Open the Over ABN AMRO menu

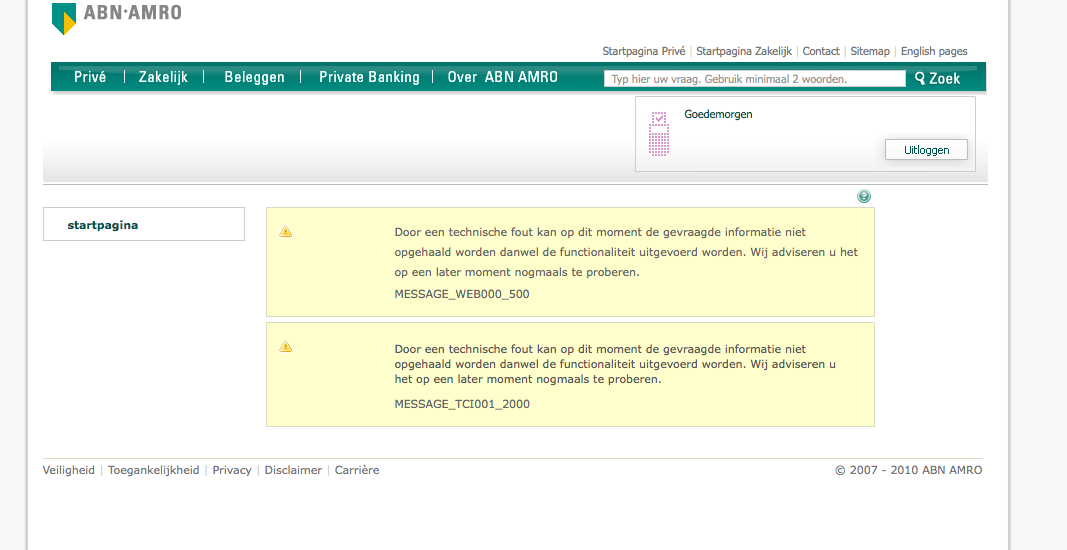pos(502,77)
